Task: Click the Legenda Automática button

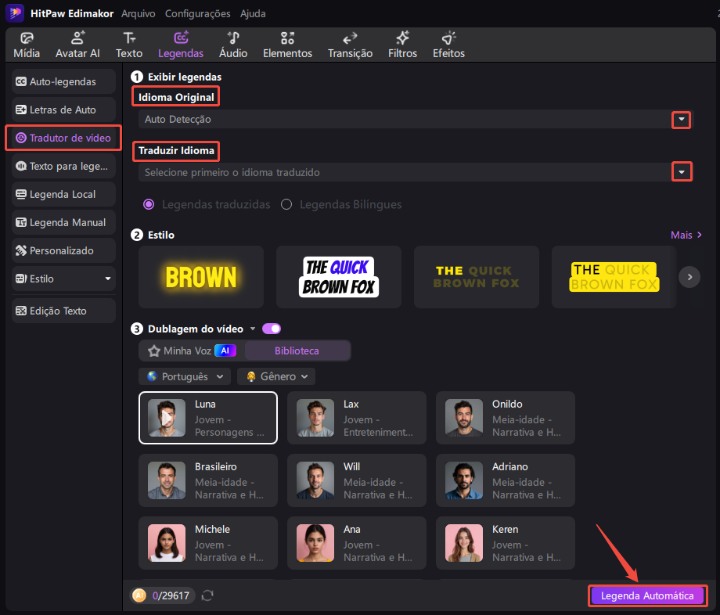Action: coord(647,596)
